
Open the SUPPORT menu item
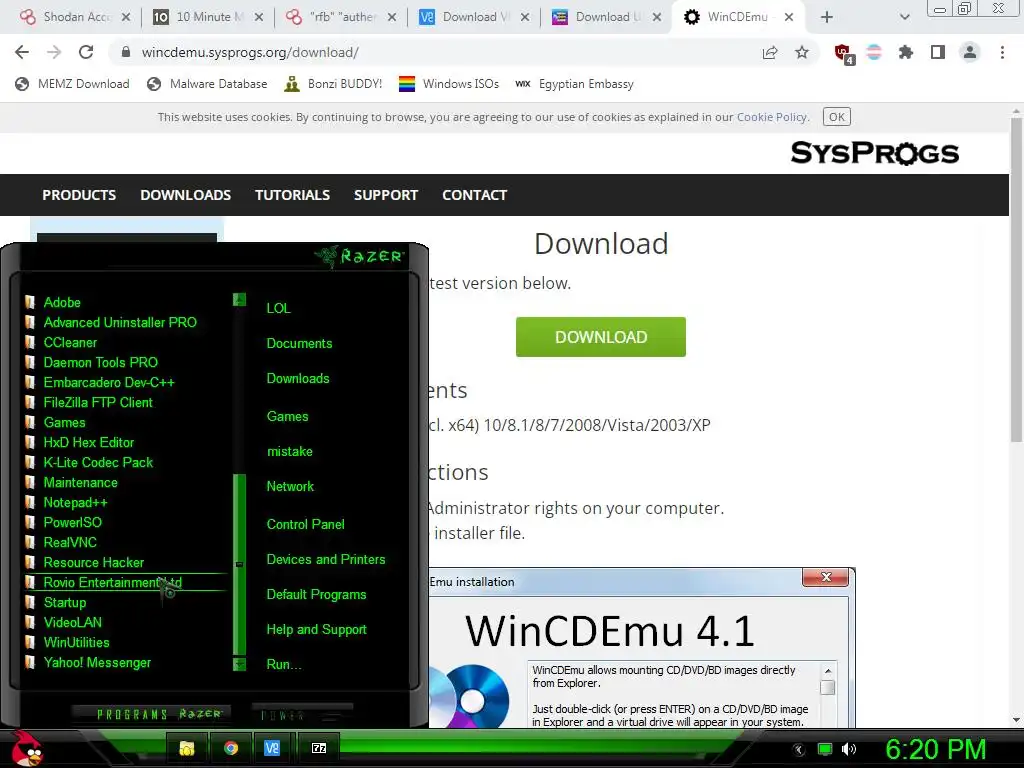[x=386, y=195]
